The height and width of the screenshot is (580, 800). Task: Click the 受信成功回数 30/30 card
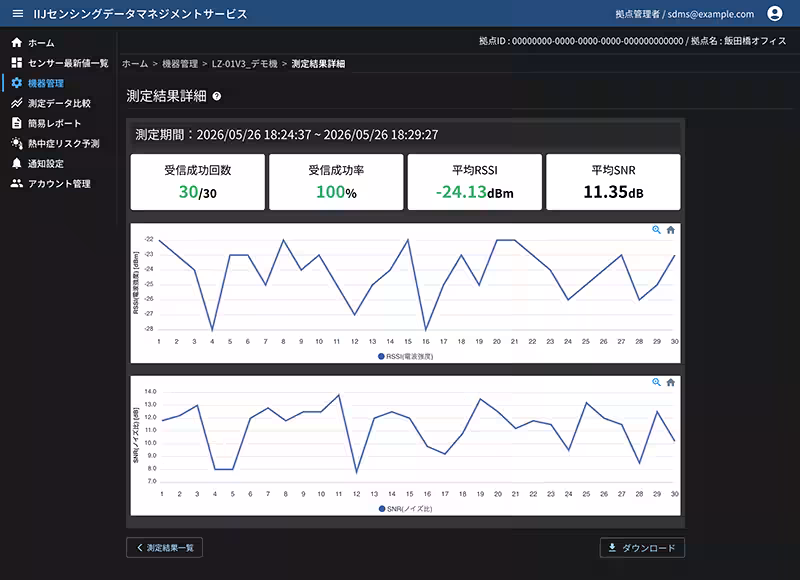[x=198, y=182]
